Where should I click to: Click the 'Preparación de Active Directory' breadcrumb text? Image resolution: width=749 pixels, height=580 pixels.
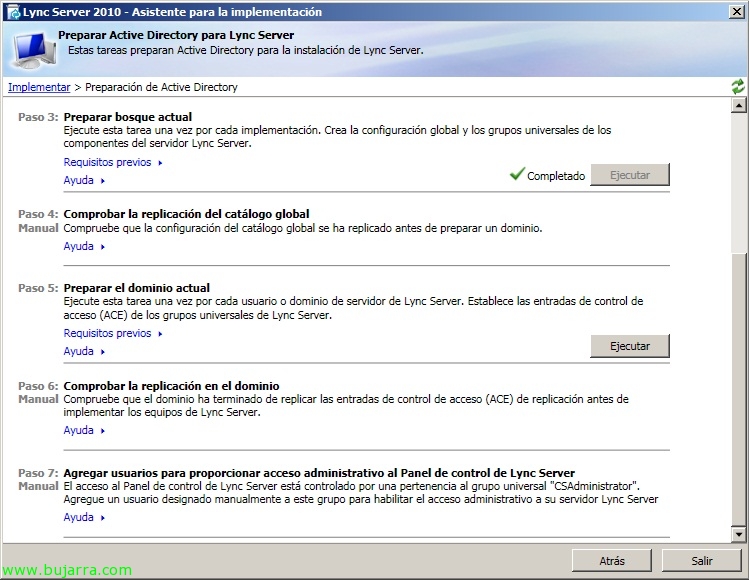click(161, 87)
